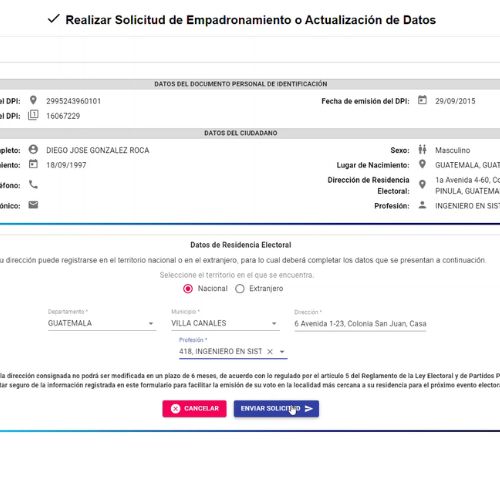The image size is (500, 500).
Task: Click the Fecha de emisión del DPI label
Action: pyautogui.click(x=365, y=101)
